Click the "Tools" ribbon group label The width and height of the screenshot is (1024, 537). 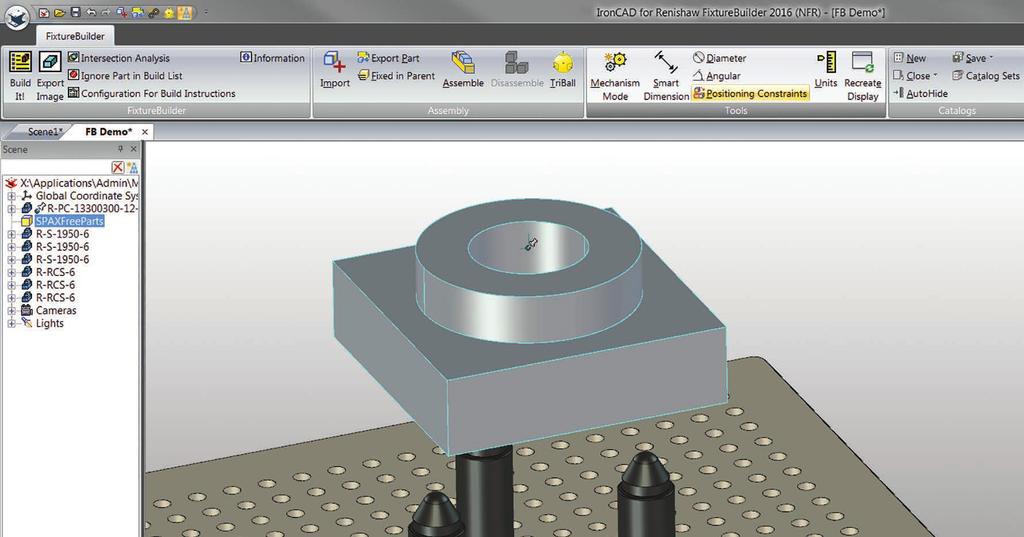[736, 110]
